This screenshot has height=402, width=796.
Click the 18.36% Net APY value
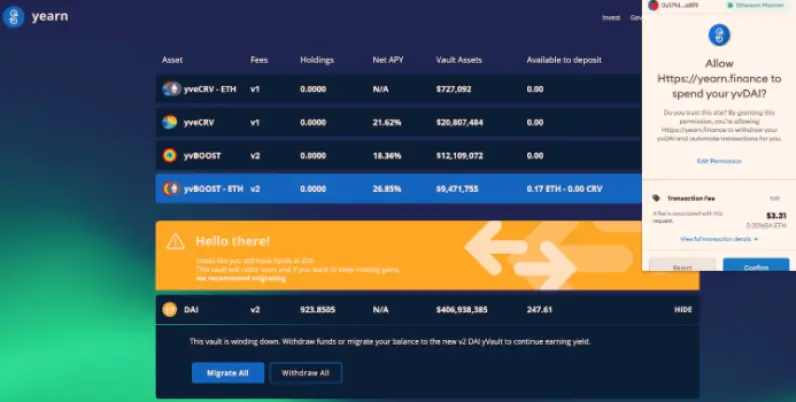tap(387, 156)
